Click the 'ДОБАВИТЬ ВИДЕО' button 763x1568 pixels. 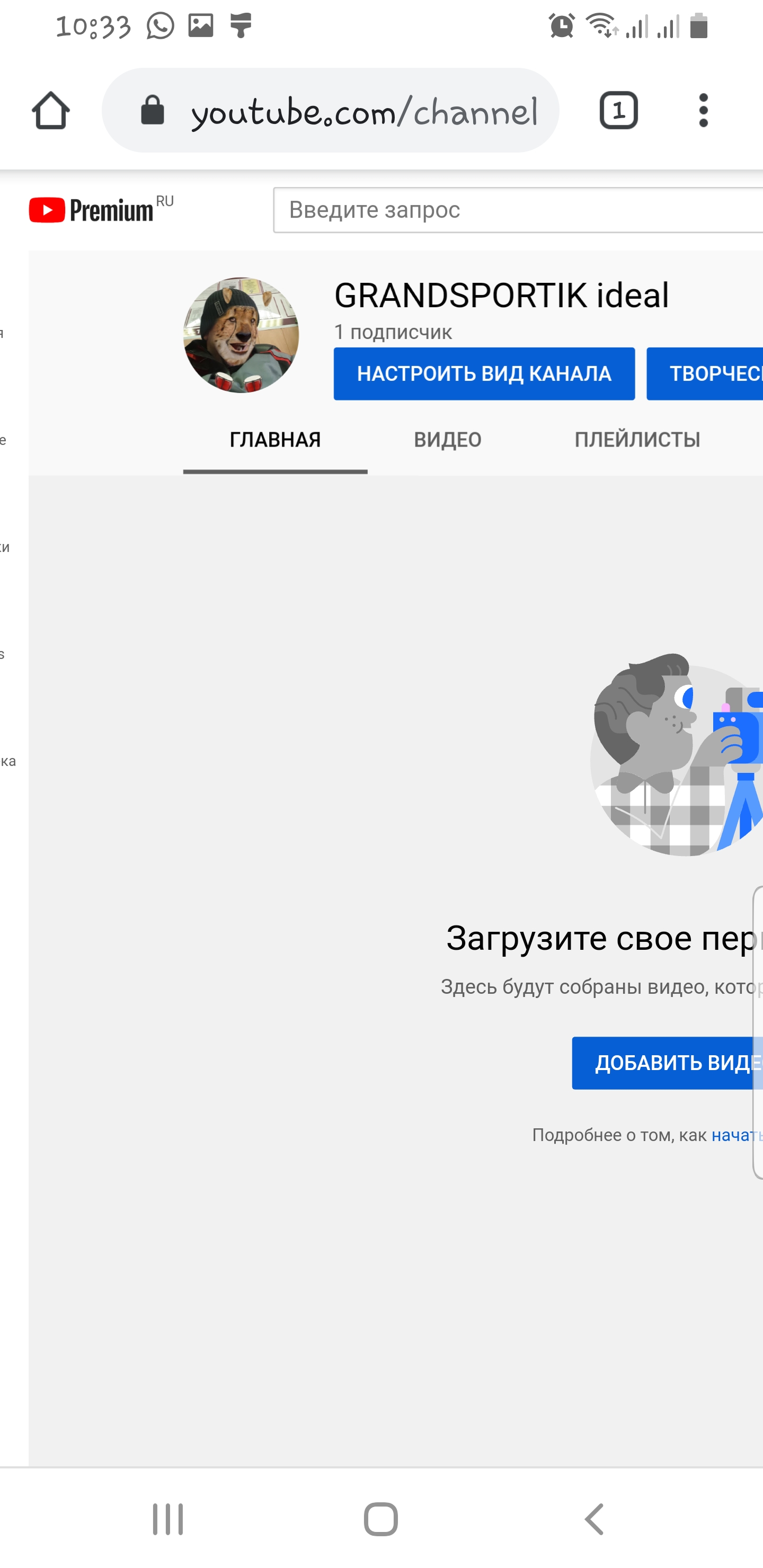point(668,1063)
